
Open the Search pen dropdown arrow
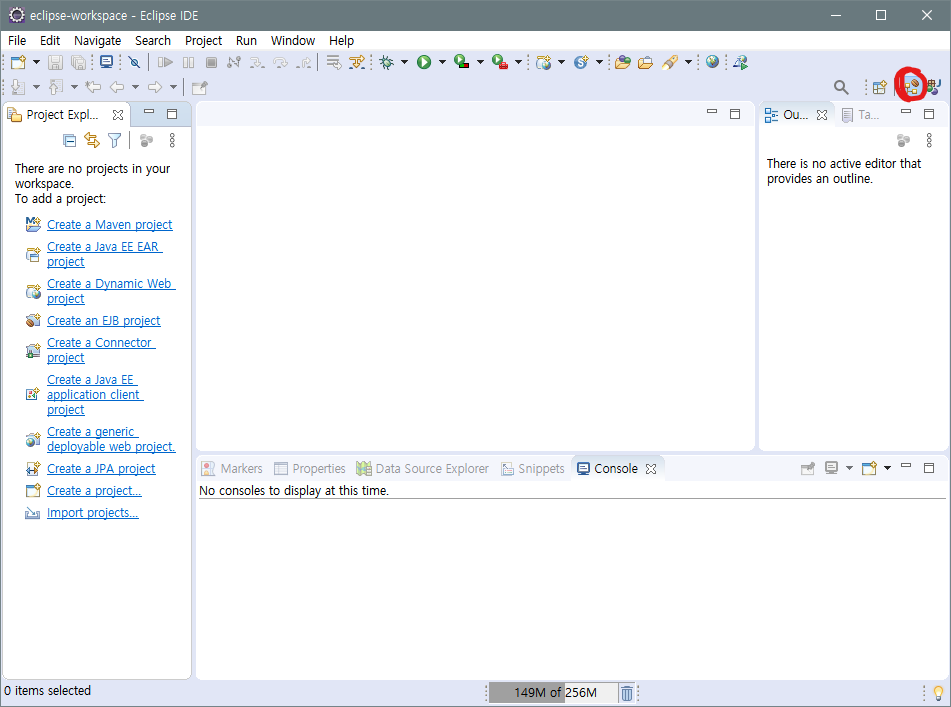tap(688, 62)
